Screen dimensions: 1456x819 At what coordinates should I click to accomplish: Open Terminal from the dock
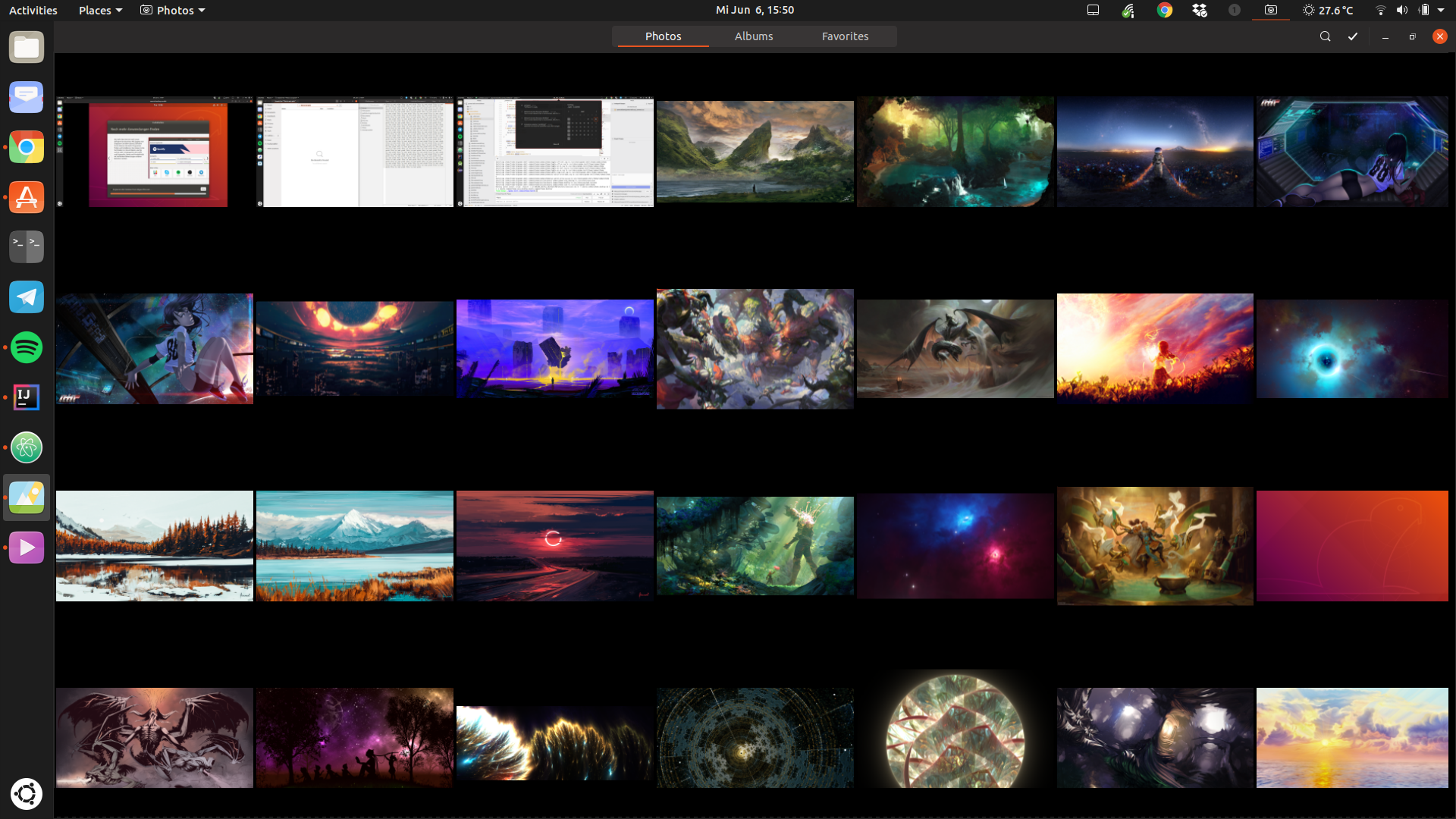27,247
